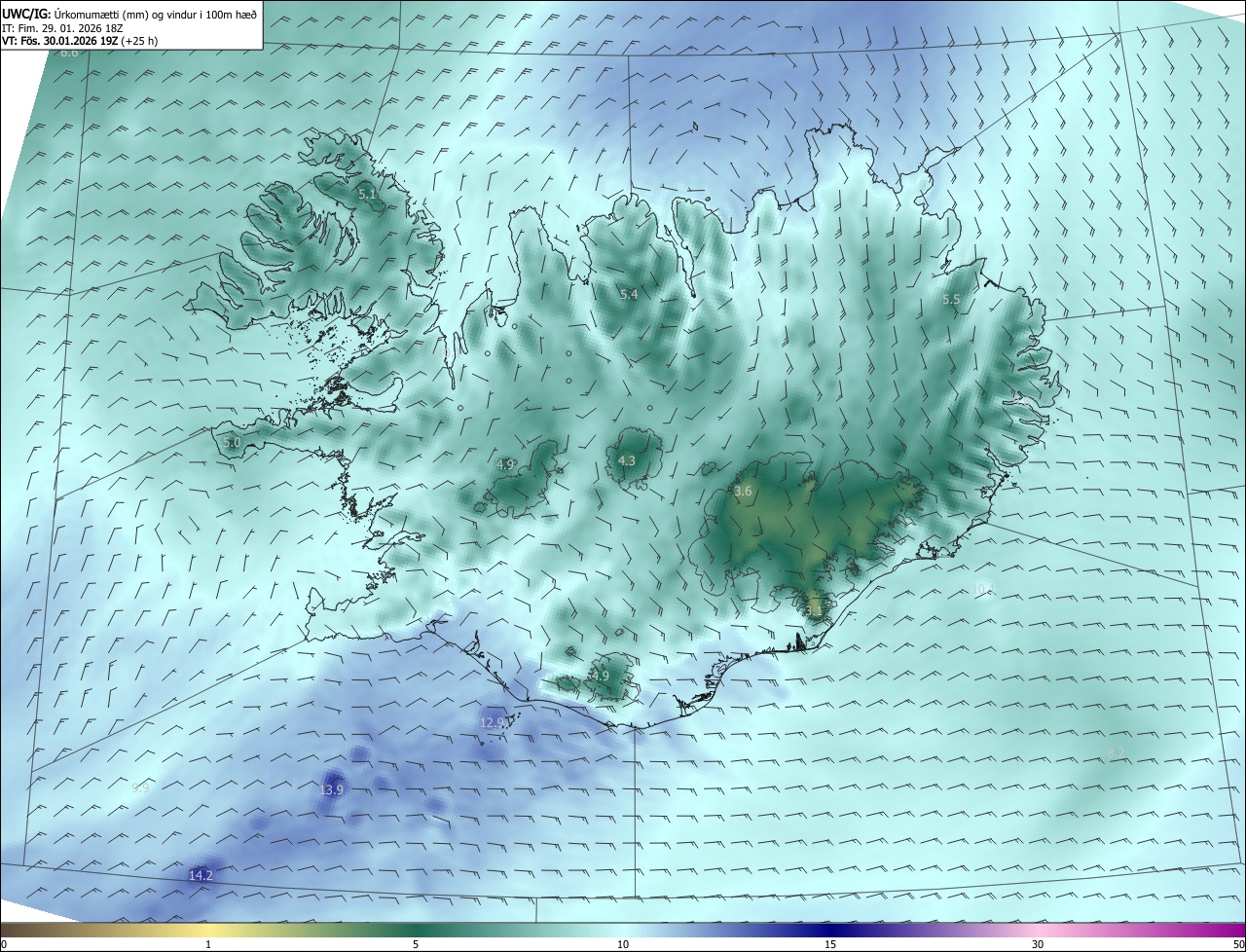Click the 4.3 value label inside the glacier outline

pyautogui.click(x=627, y=460)
